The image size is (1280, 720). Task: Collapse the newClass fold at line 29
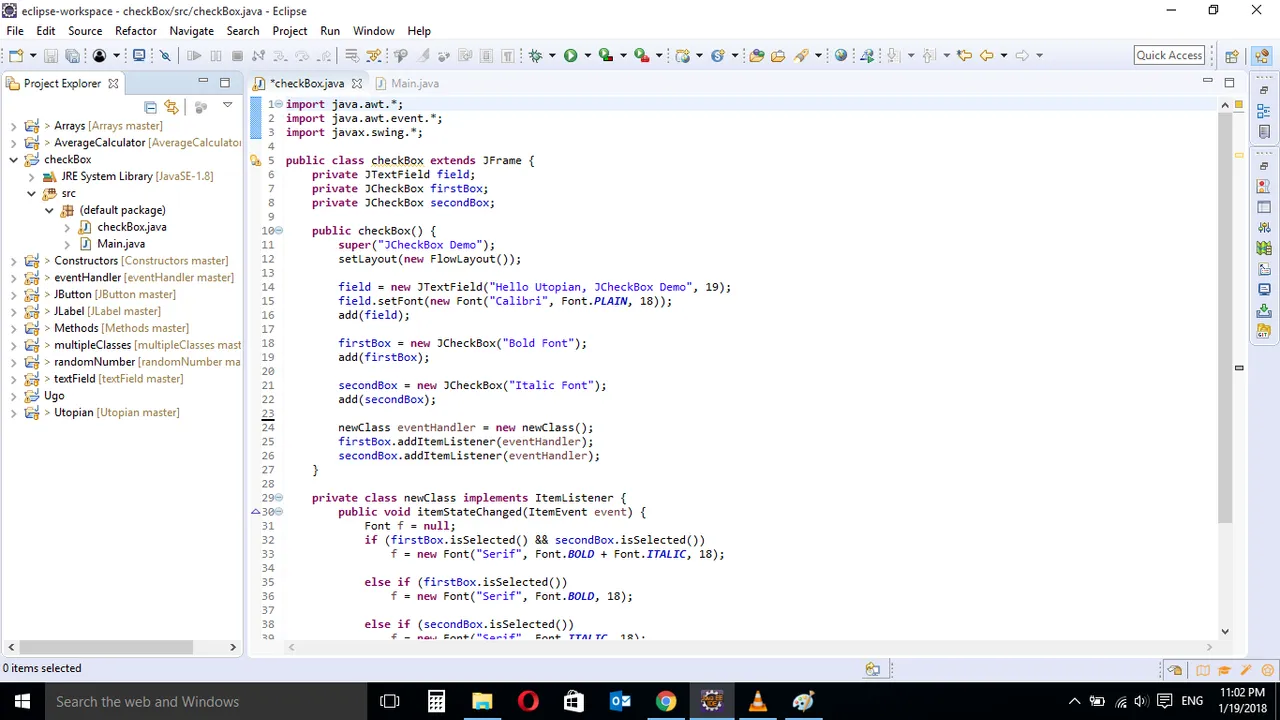(279, 498)
